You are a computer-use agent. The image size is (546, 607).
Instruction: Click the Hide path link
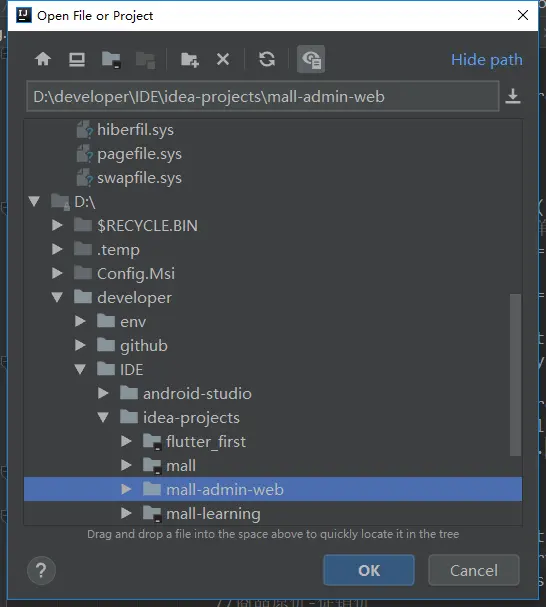[487, 60]
